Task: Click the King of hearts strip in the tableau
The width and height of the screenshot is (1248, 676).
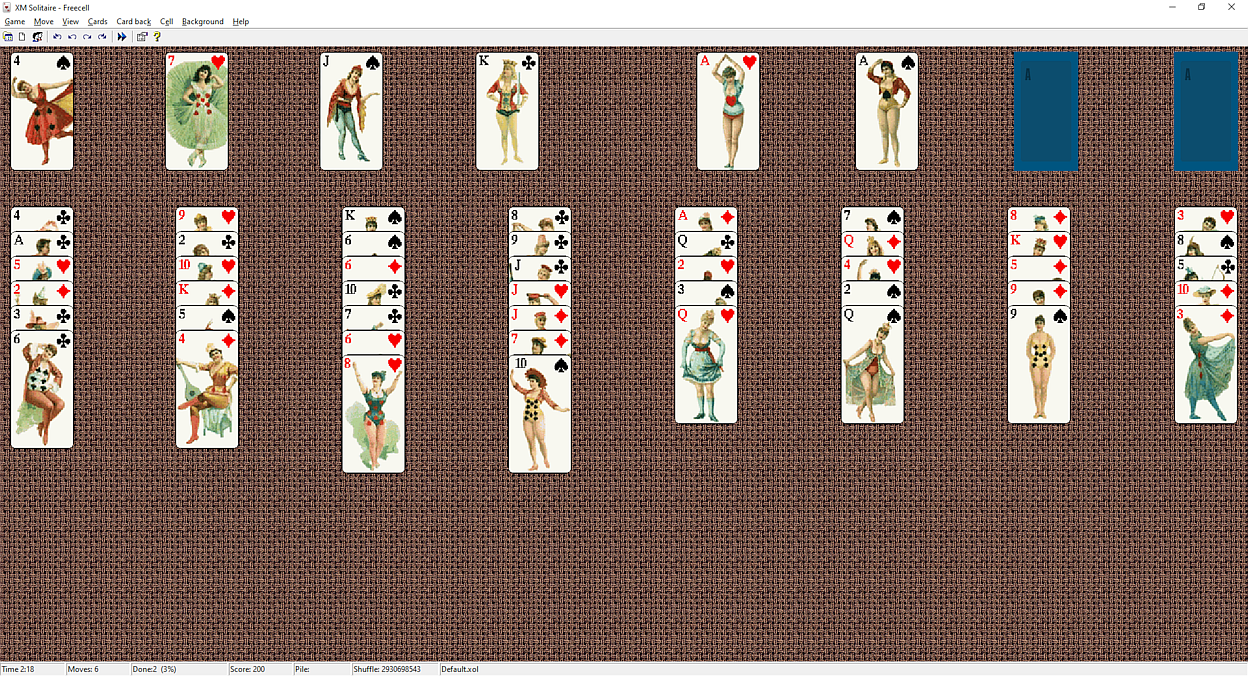Action: coord(1039,244)
